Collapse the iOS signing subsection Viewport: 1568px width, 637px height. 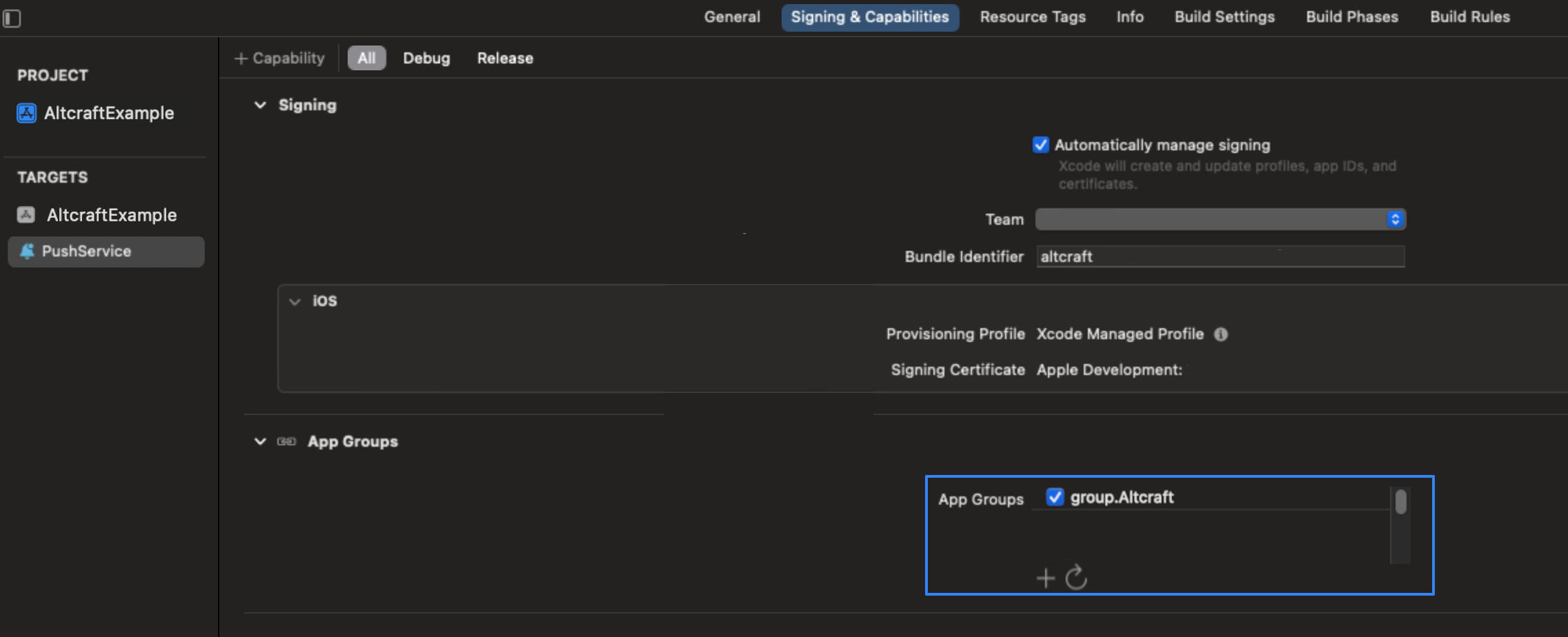(x=295, y=301)
